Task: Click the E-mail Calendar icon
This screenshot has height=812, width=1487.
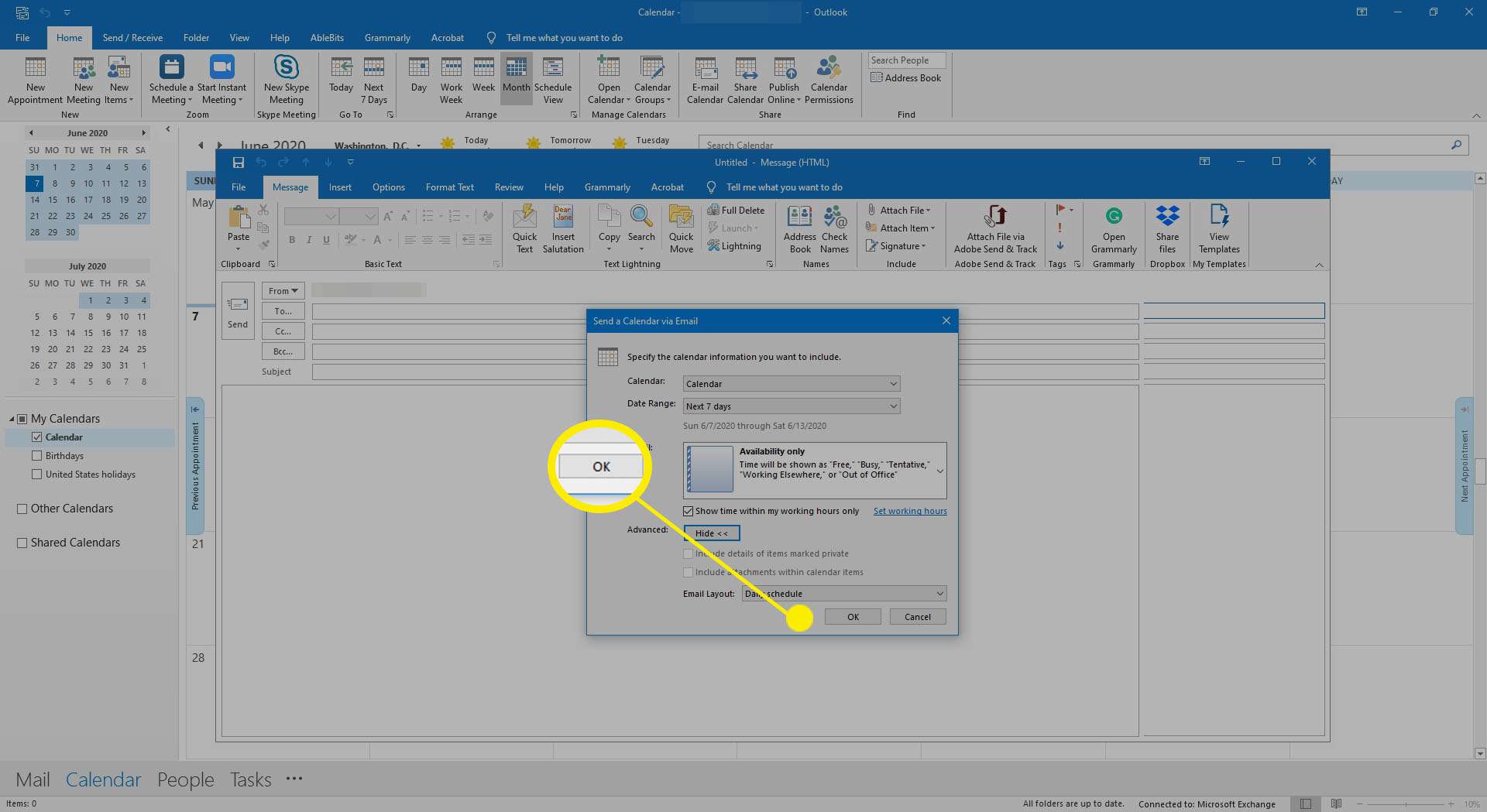Action: click(x=705, y=81)
